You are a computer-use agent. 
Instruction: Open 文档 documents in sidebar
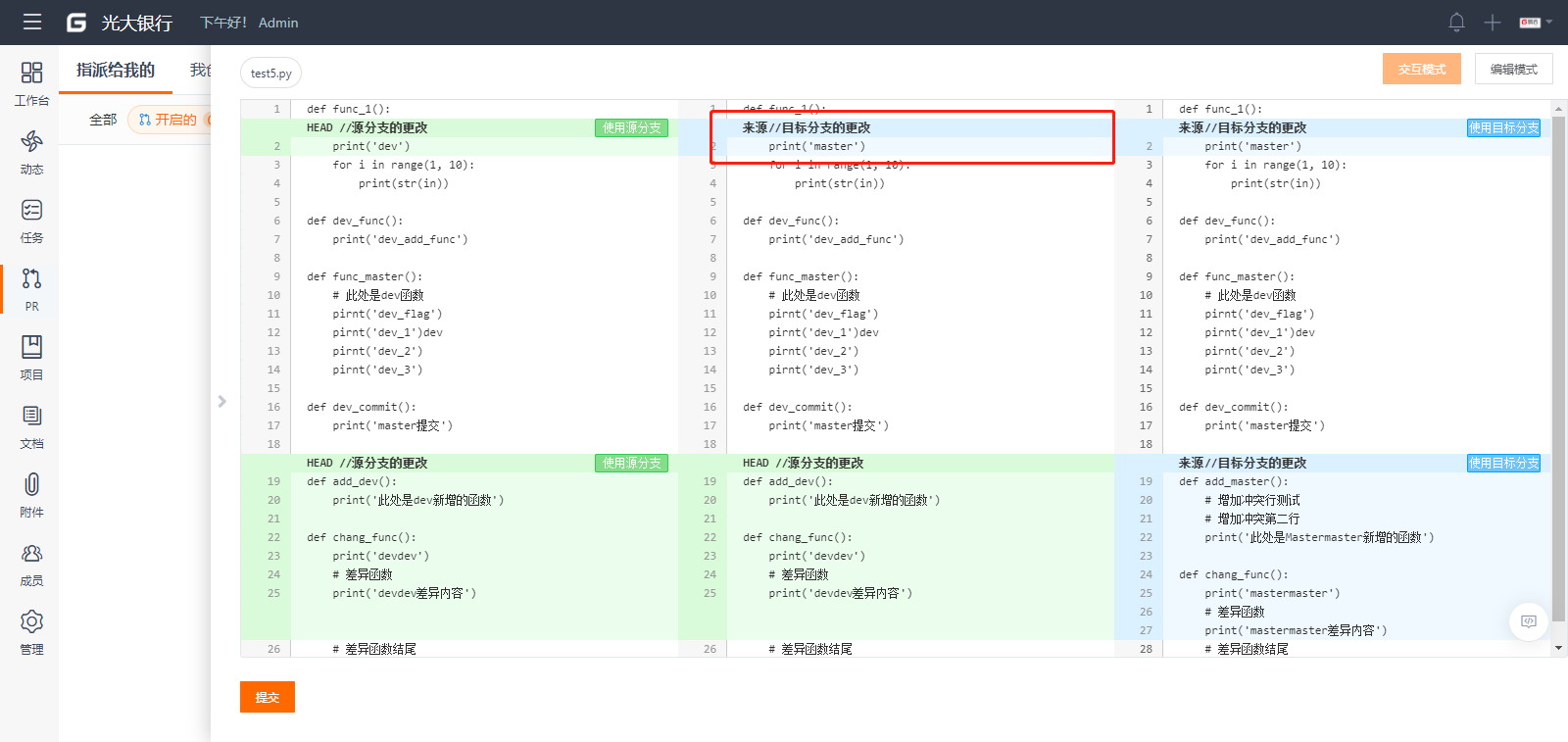31,426
